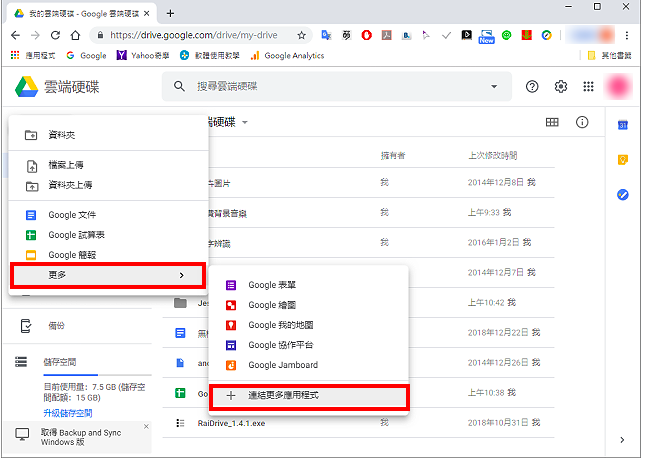Click the Google Drive logo
This screenshot has width=655, height=463.
(27, 86)
